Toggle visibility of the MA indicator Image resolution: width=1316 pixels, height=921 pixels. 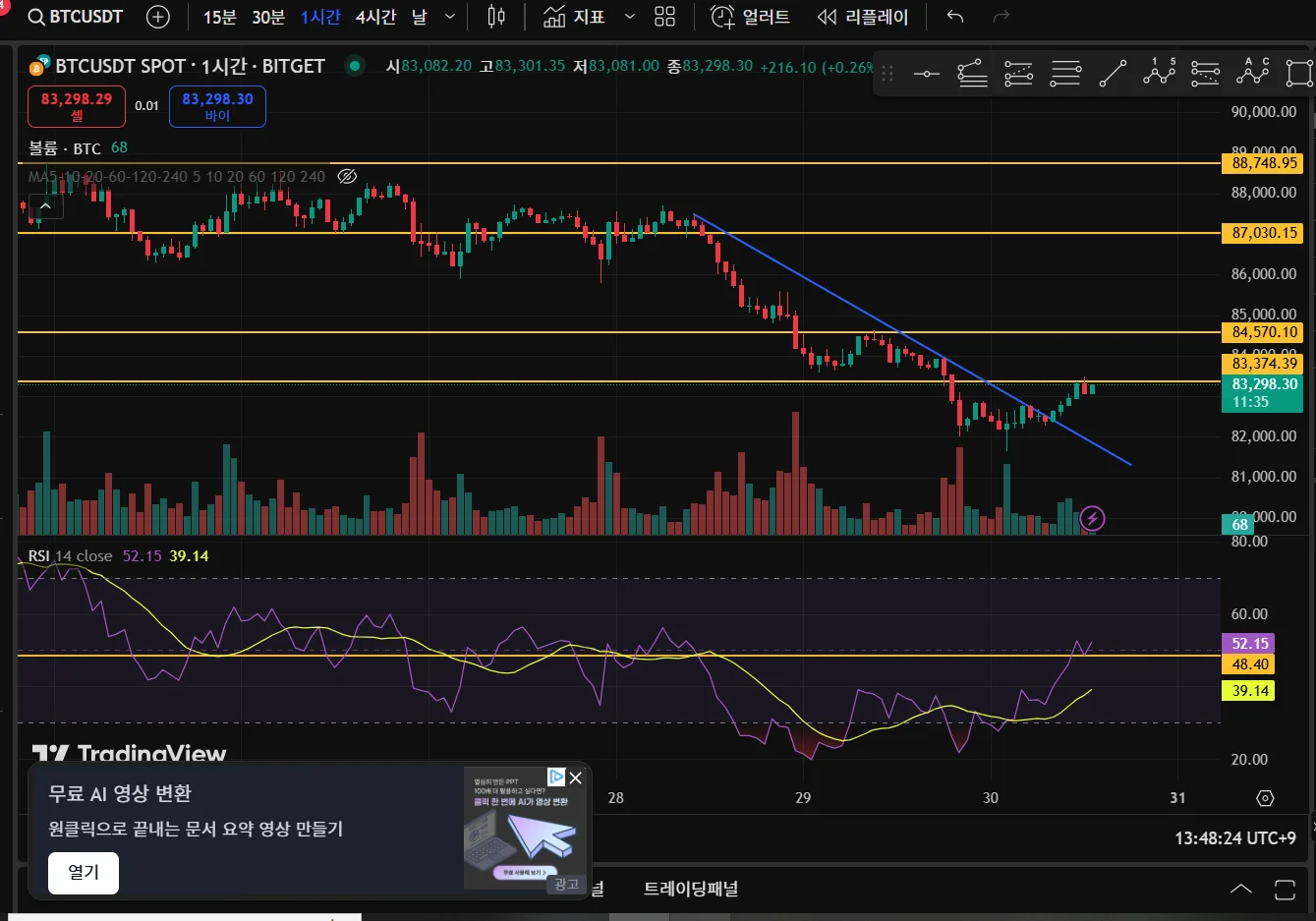pos(347,177)
